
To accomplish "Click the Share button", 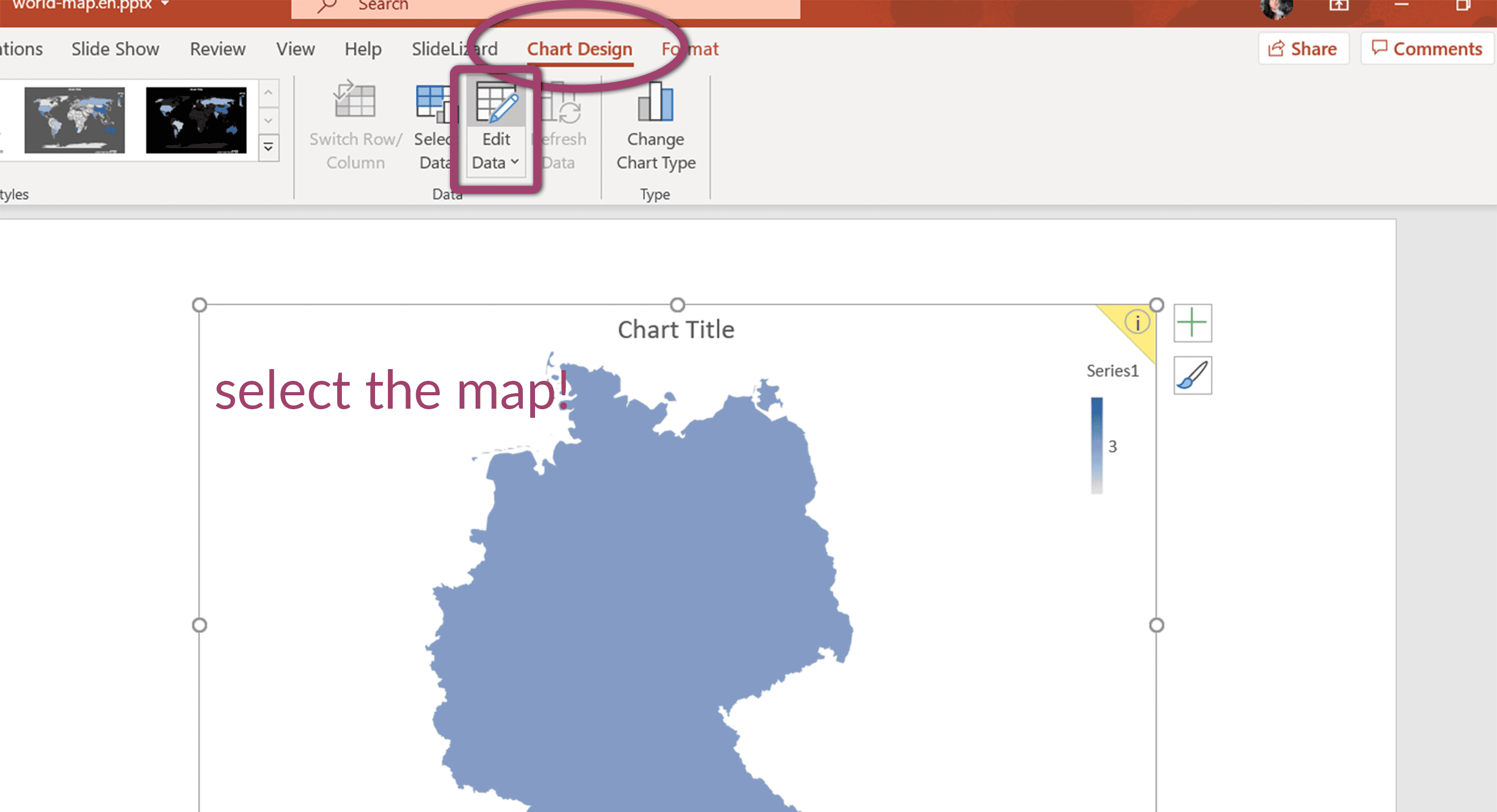I will point(1303,49).
